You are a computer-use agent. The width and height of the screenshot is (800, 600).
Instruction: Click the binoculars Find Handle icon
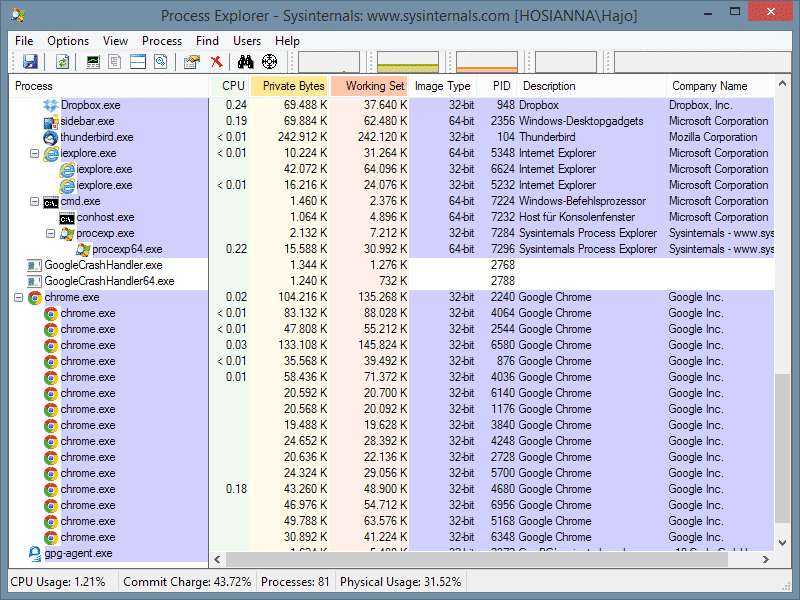(x=245, y=62)
